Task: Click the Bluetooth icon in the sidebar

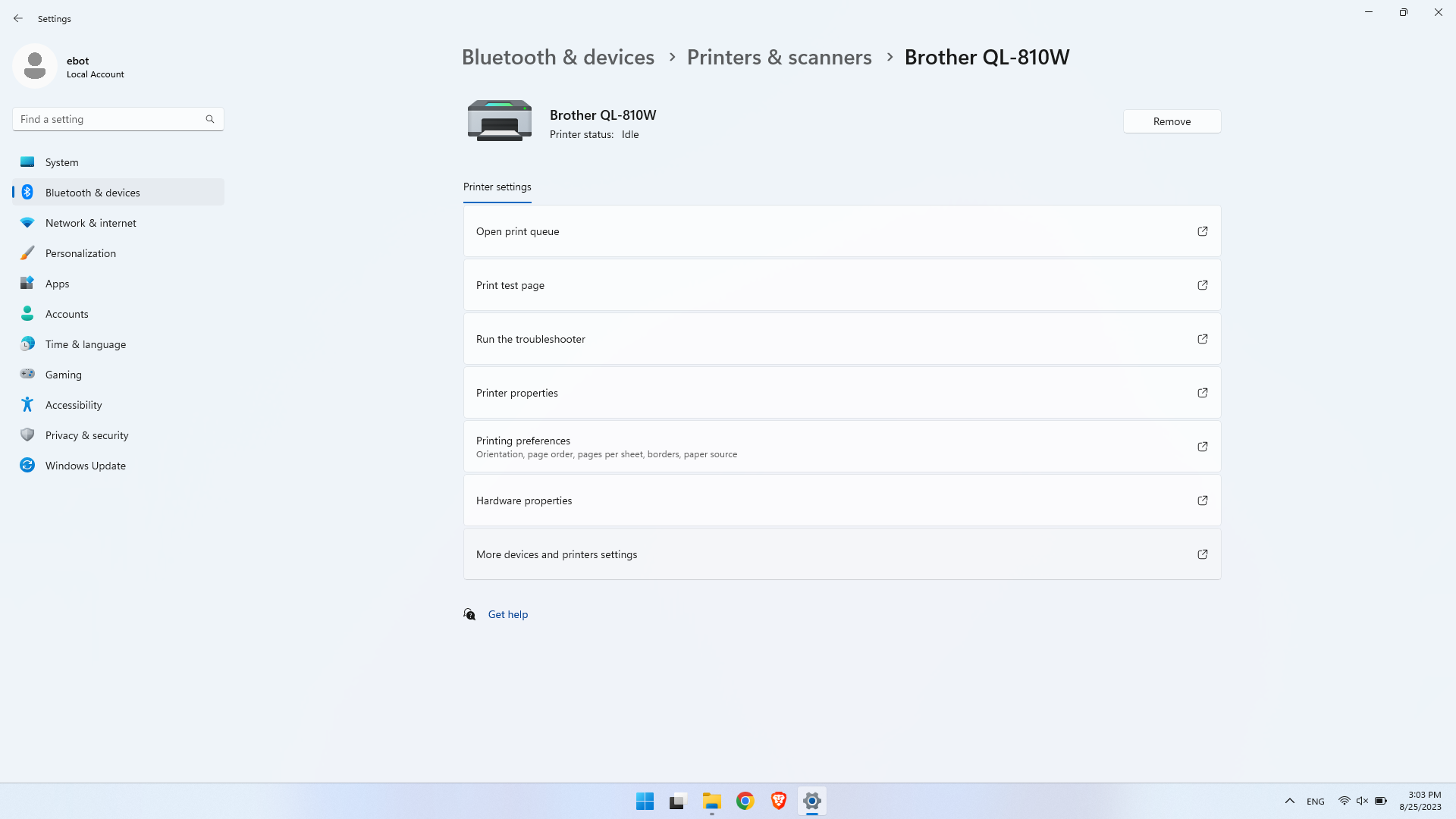Action: [x=27, y=192]
